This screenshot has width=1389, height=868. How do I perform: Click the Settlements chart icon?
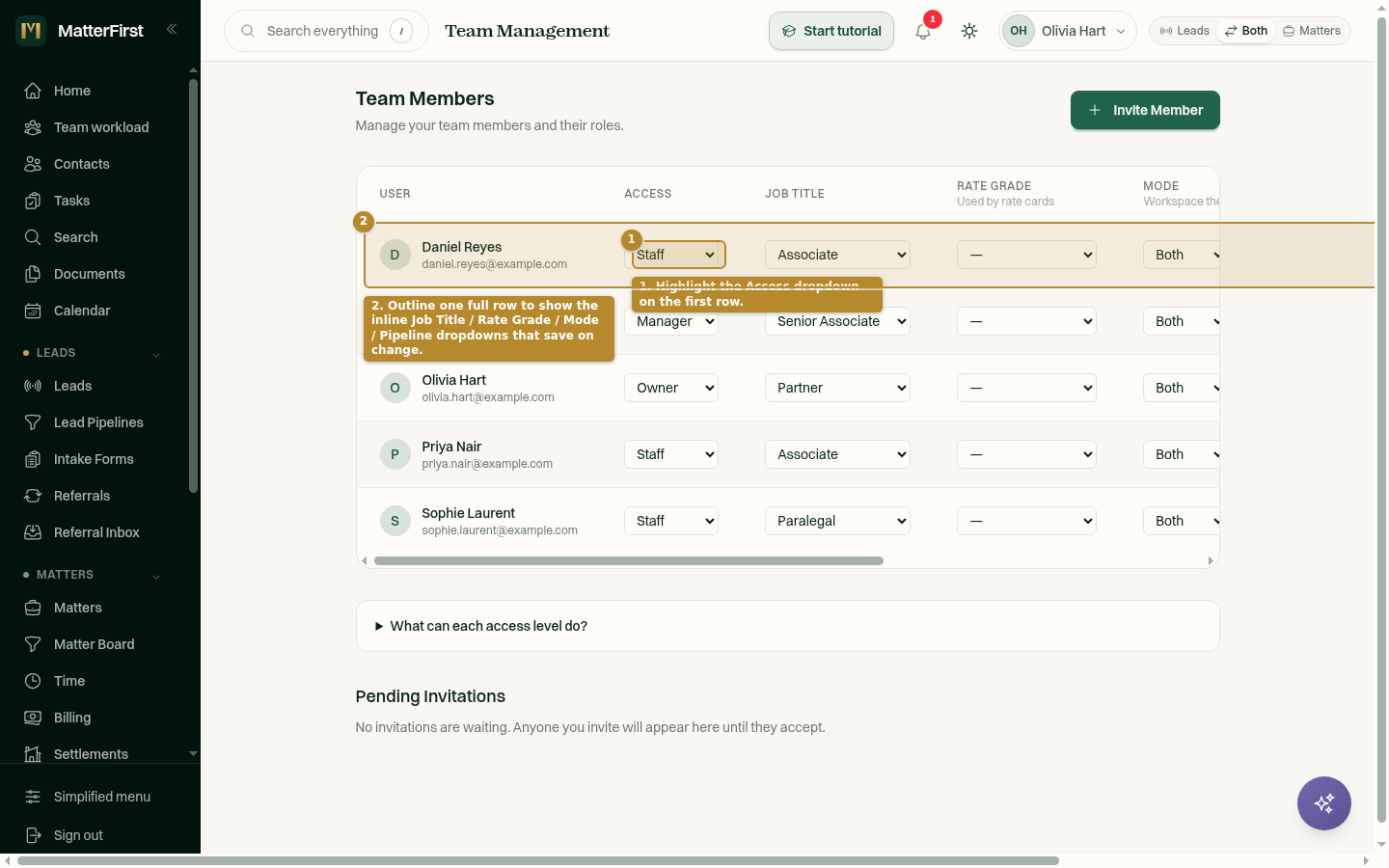coord(33,754)
